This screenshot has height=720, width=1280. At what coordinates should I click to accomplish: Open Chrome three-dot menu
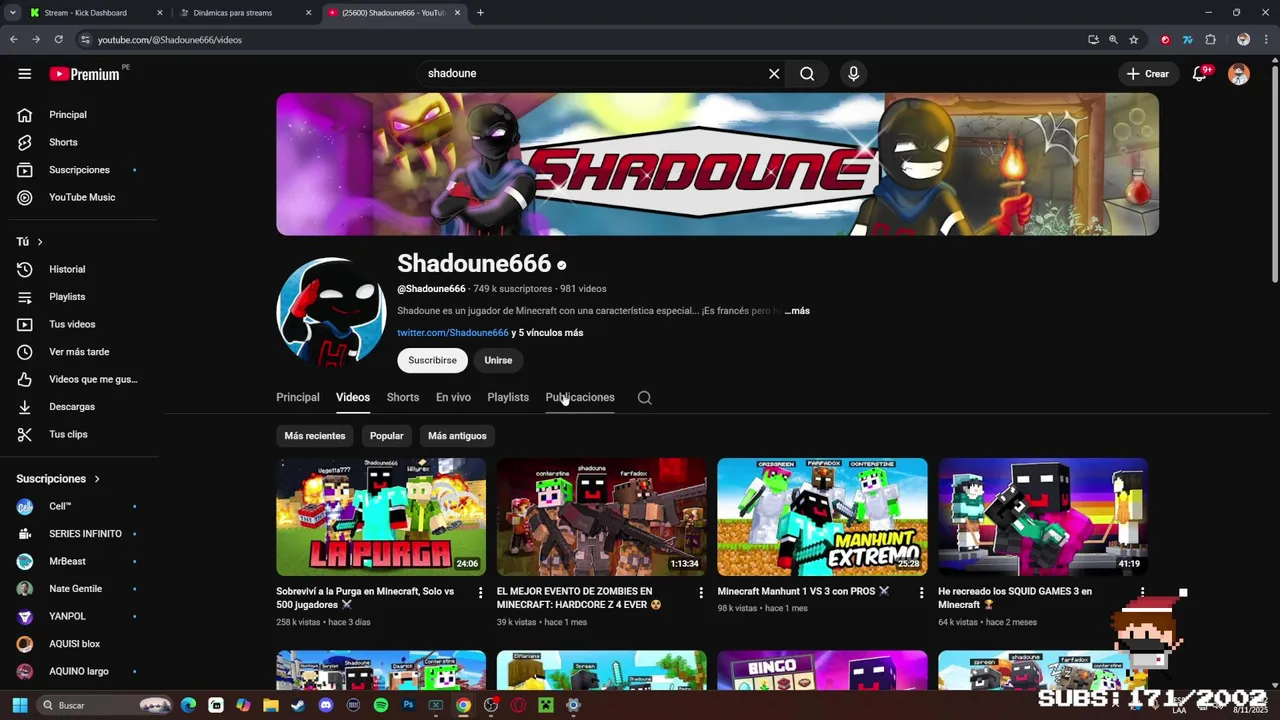tap(1265, 40)
